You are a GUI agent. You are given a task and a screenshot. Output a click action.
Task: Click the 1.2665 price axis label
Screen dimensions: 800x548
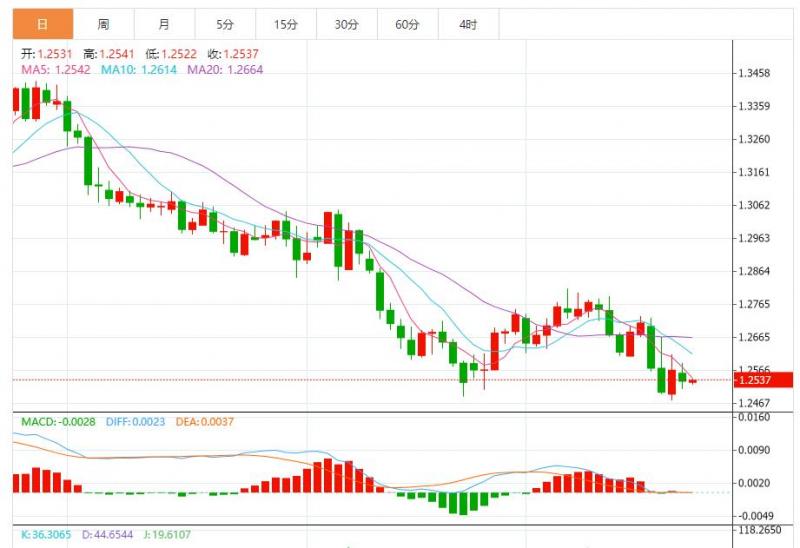[754, 337]
